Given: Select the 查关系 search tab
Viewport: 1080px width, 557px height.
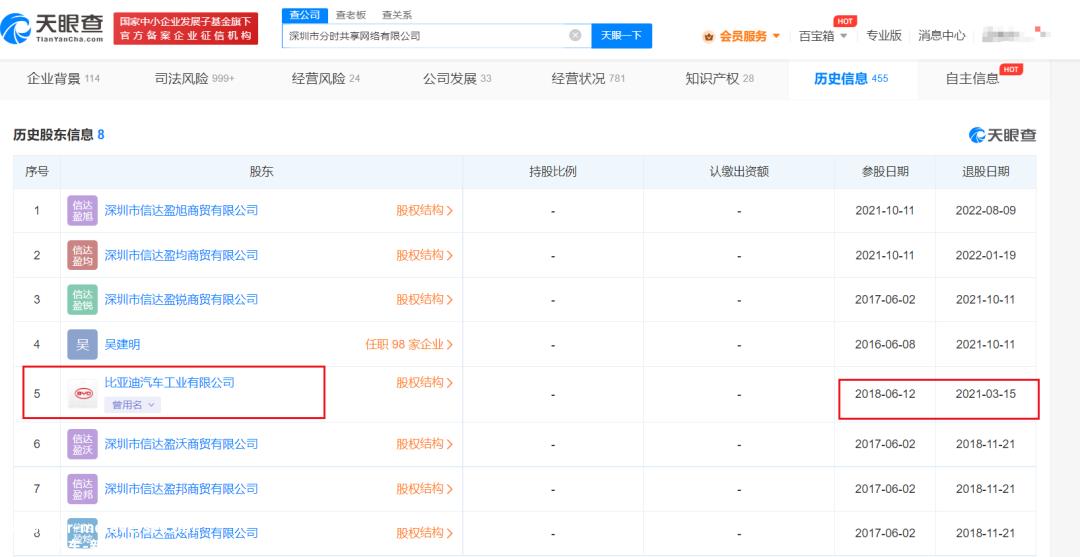Looking at the screenshot, I should pyautogui.click(x=397, y=15).
